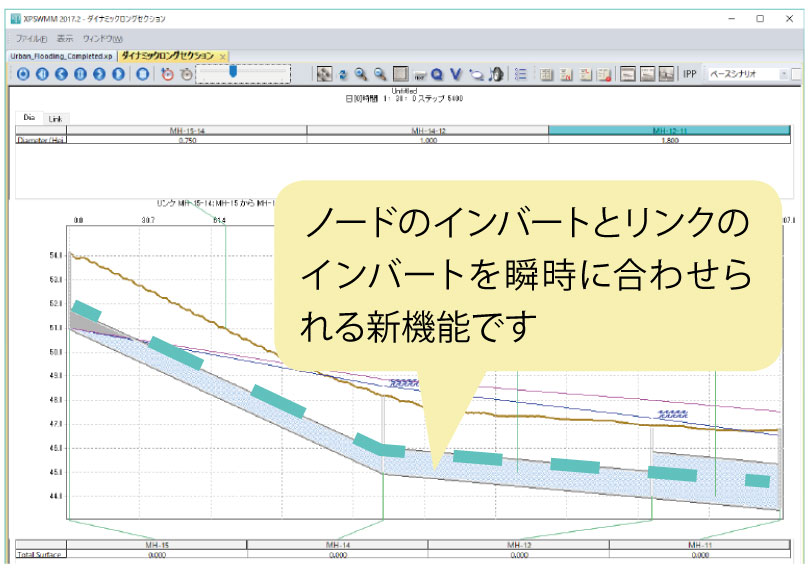Image resolution: width=809 pixels, height=569 pixels.
Task: Click the pan view icon
Action: (324, 74)
